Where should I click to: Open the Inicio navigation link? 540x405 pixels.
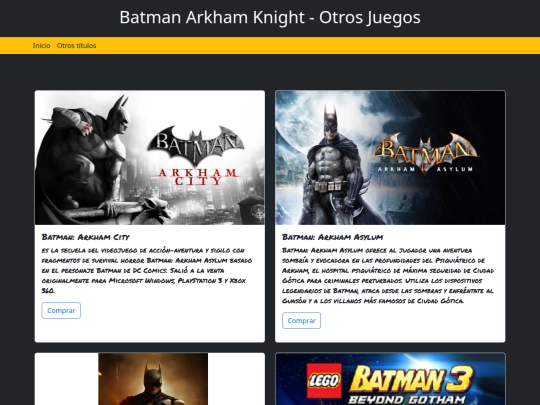pyautogui.click(x=41, y=45)
